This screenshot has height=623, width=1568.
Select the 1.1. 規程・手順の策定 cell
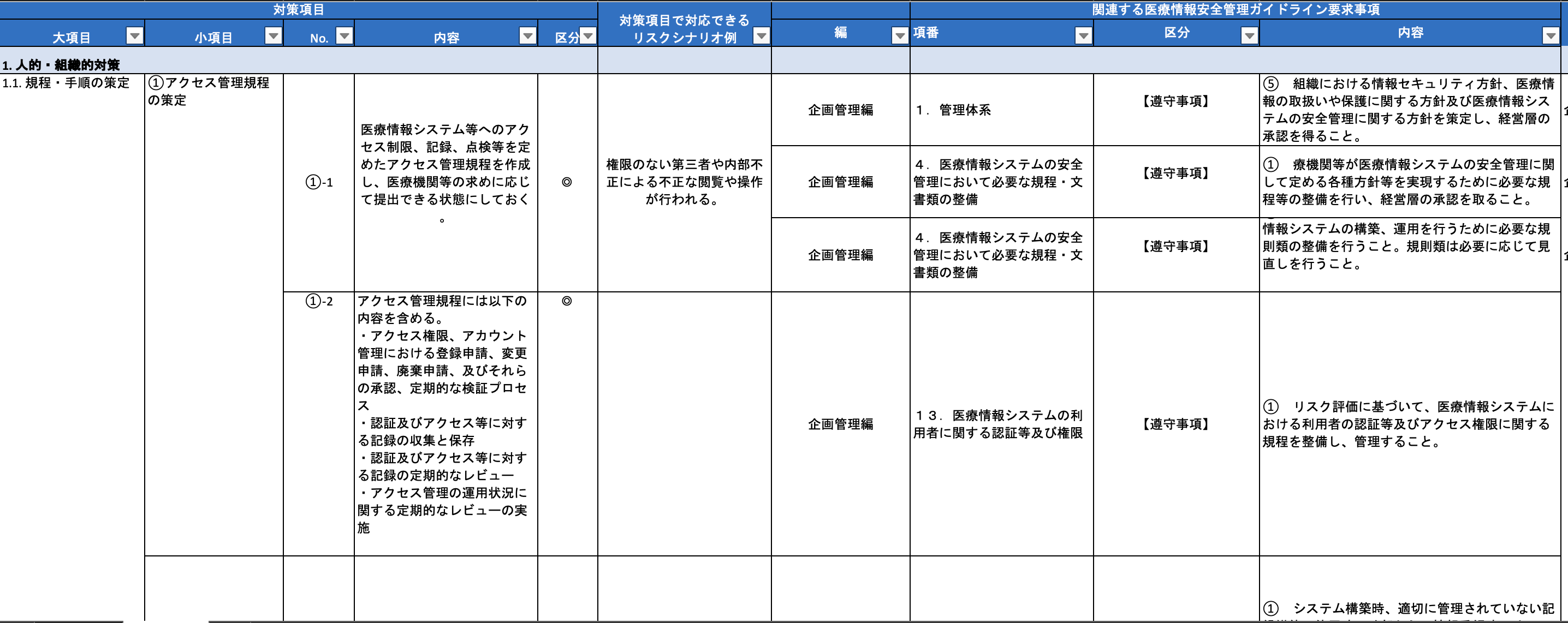(66, 83)
